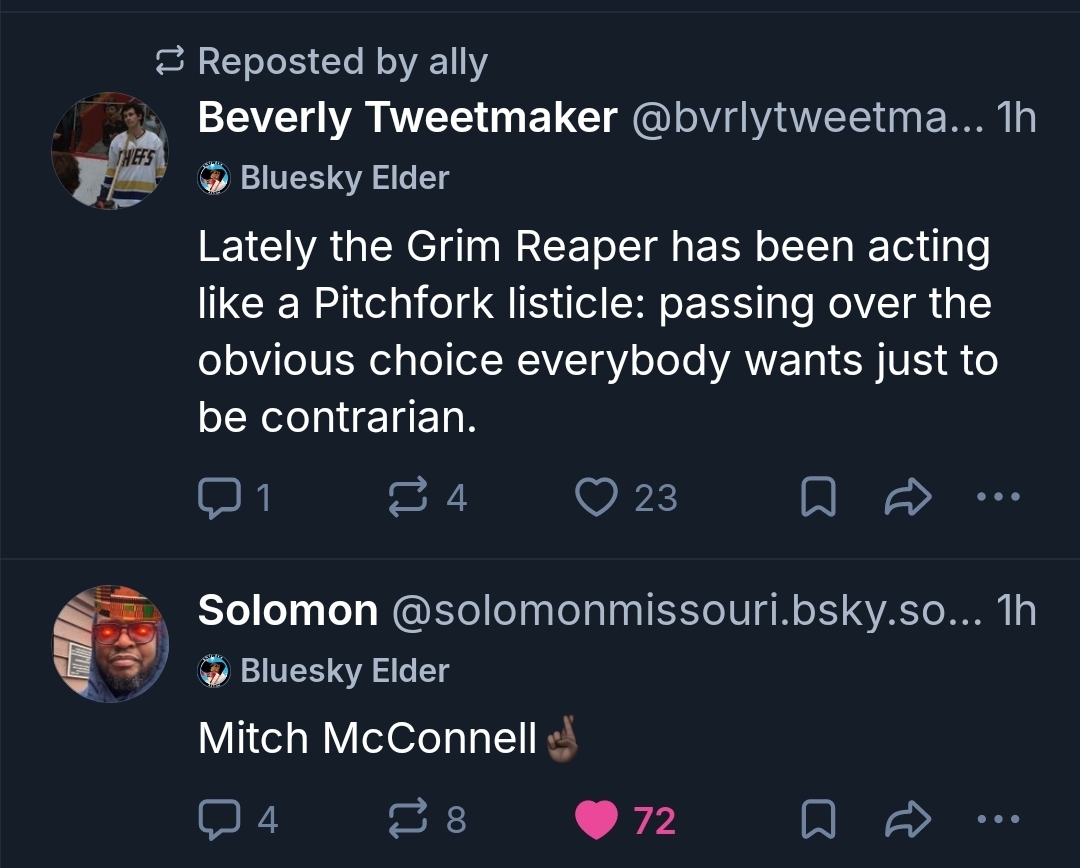The width and height of the screenshot is (1080, 868).
Task: Share Solomon's post via arrow icon
Action: pyautogui.click(x=908, y=821)
